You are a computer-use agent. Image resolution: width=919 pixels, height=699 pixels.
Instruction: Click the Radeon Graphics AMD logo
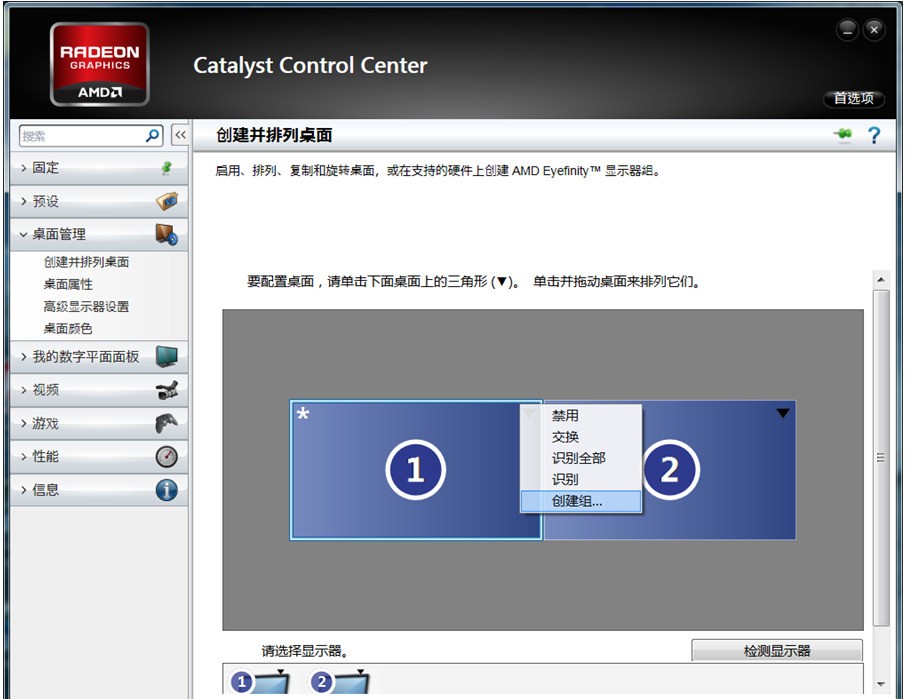(100, 64)
